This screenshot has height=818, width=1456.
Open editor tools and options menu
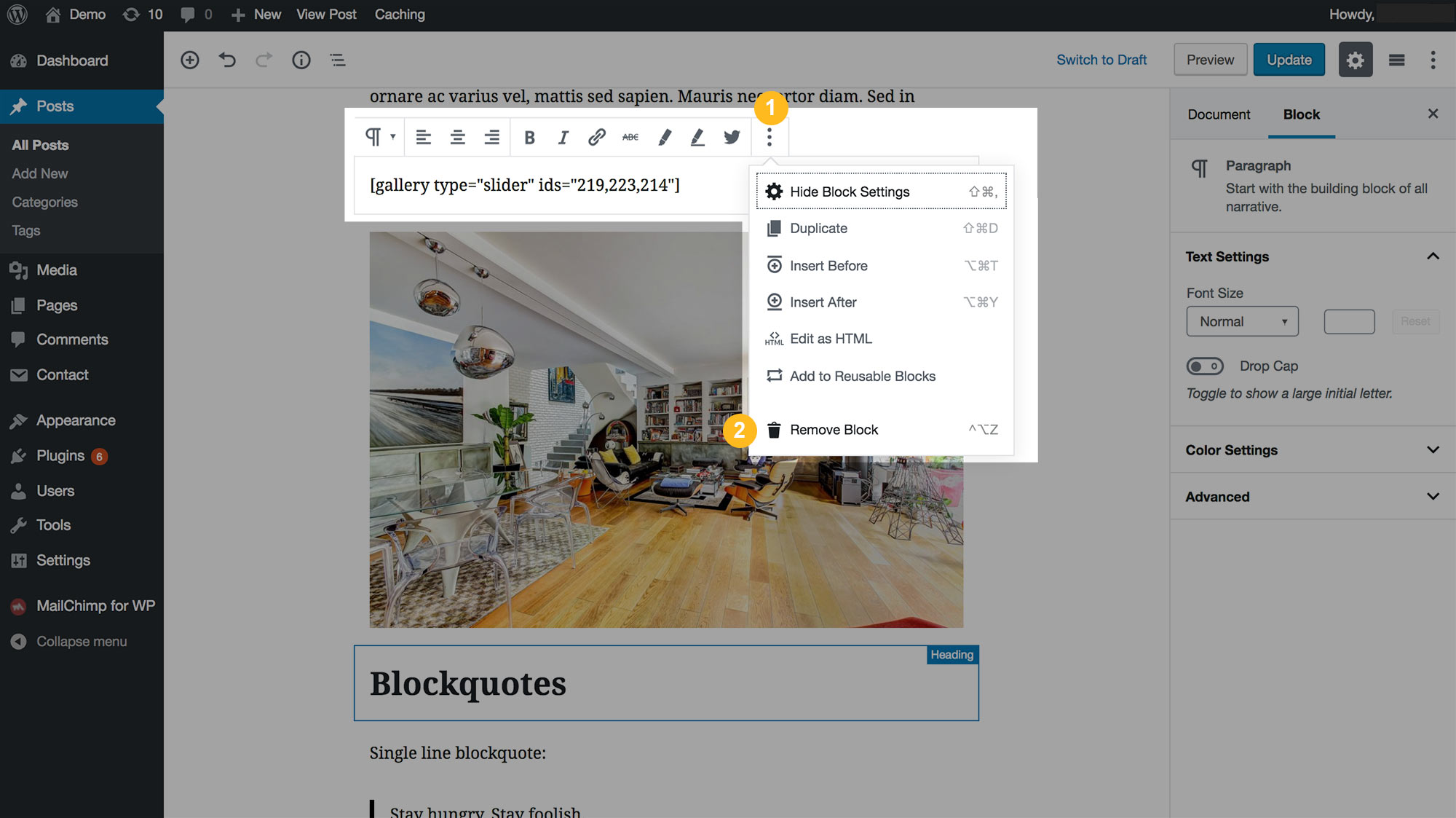1433,60
